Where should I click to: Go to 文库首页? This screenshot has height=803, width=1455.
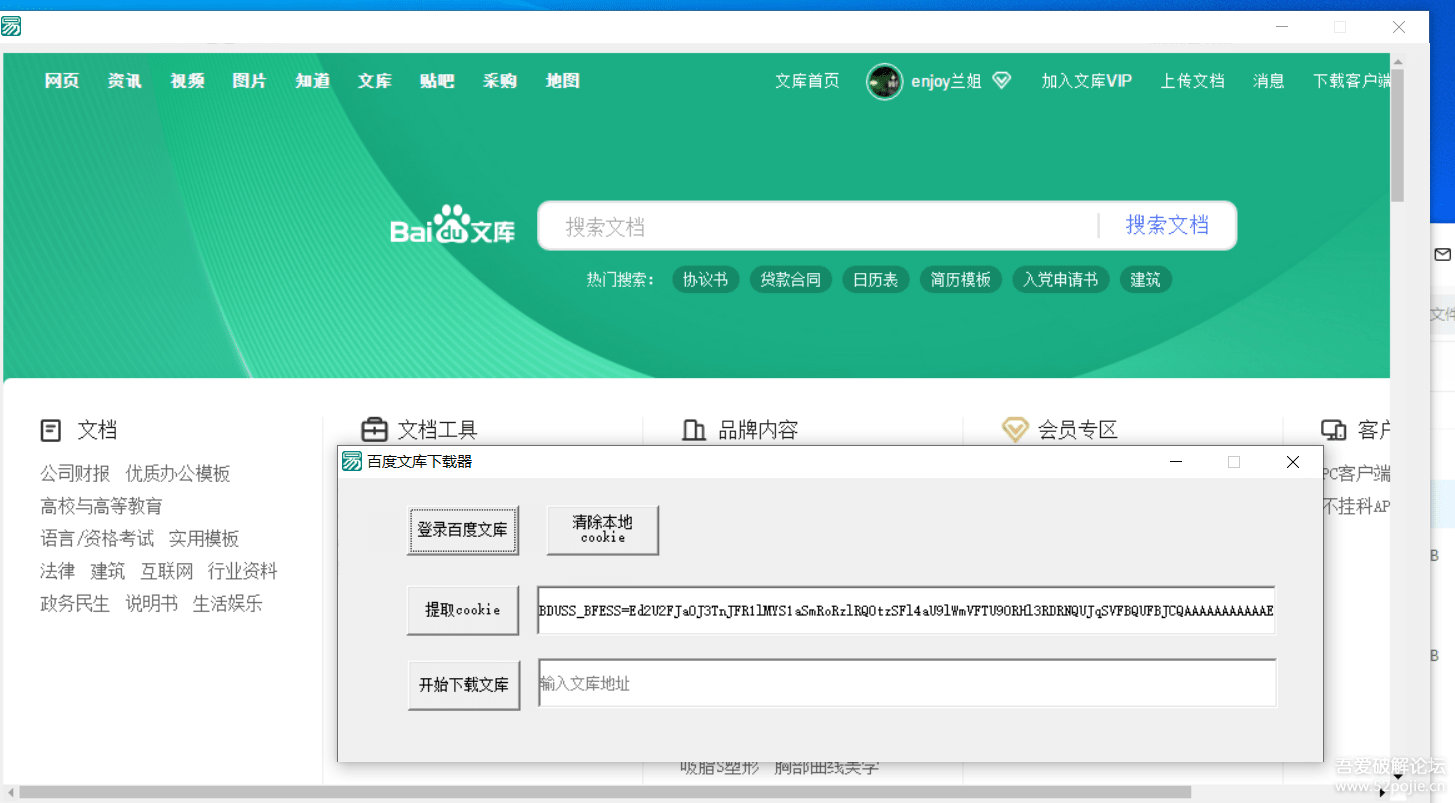807,81
